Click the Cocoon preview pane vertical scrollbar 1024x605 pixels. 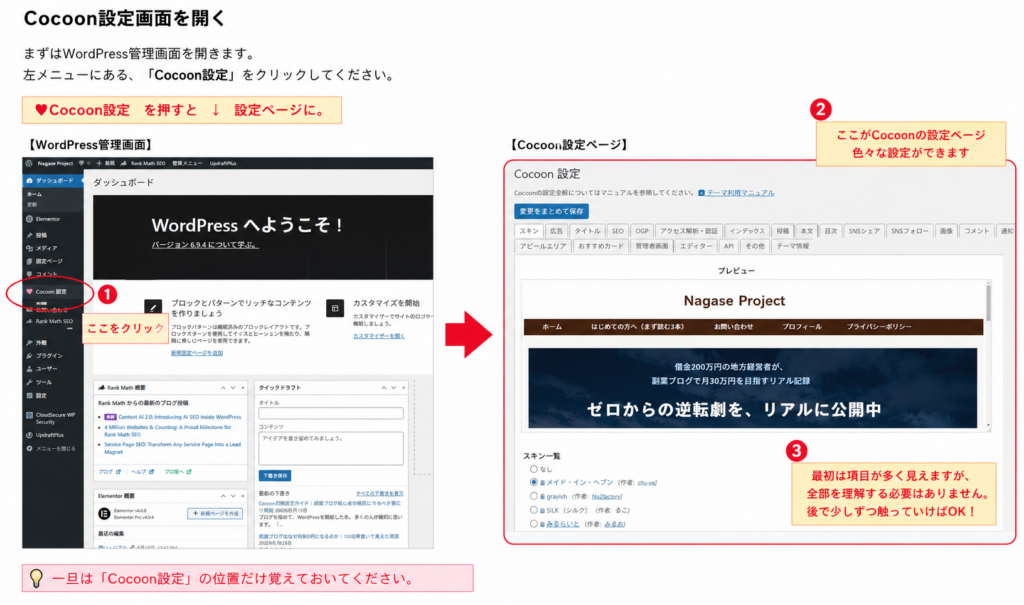pyautogui.click(x=988, y=355)
